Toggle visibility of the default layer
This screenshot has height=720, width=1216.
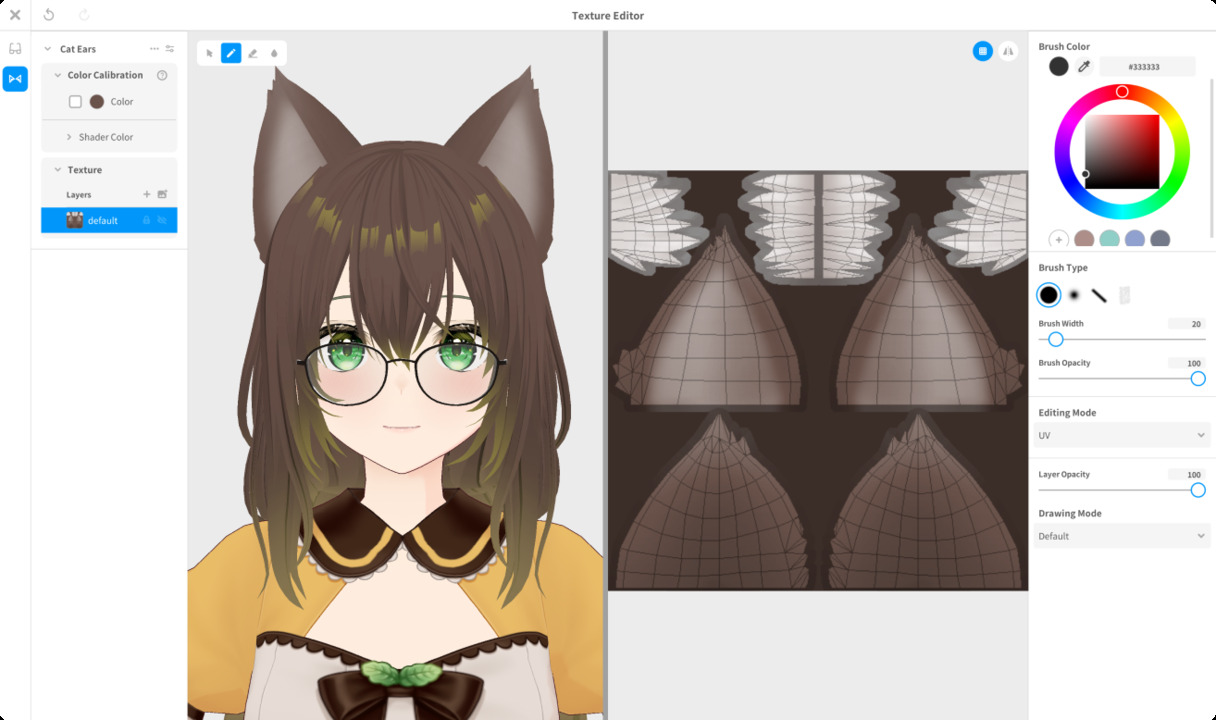click(161, 220)
